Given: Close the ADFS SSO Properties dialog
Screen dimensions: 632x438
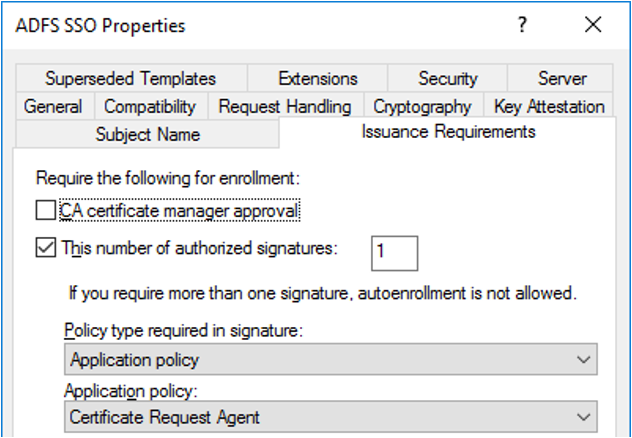Looking at the screenshot, I should [x=593, y=27].
